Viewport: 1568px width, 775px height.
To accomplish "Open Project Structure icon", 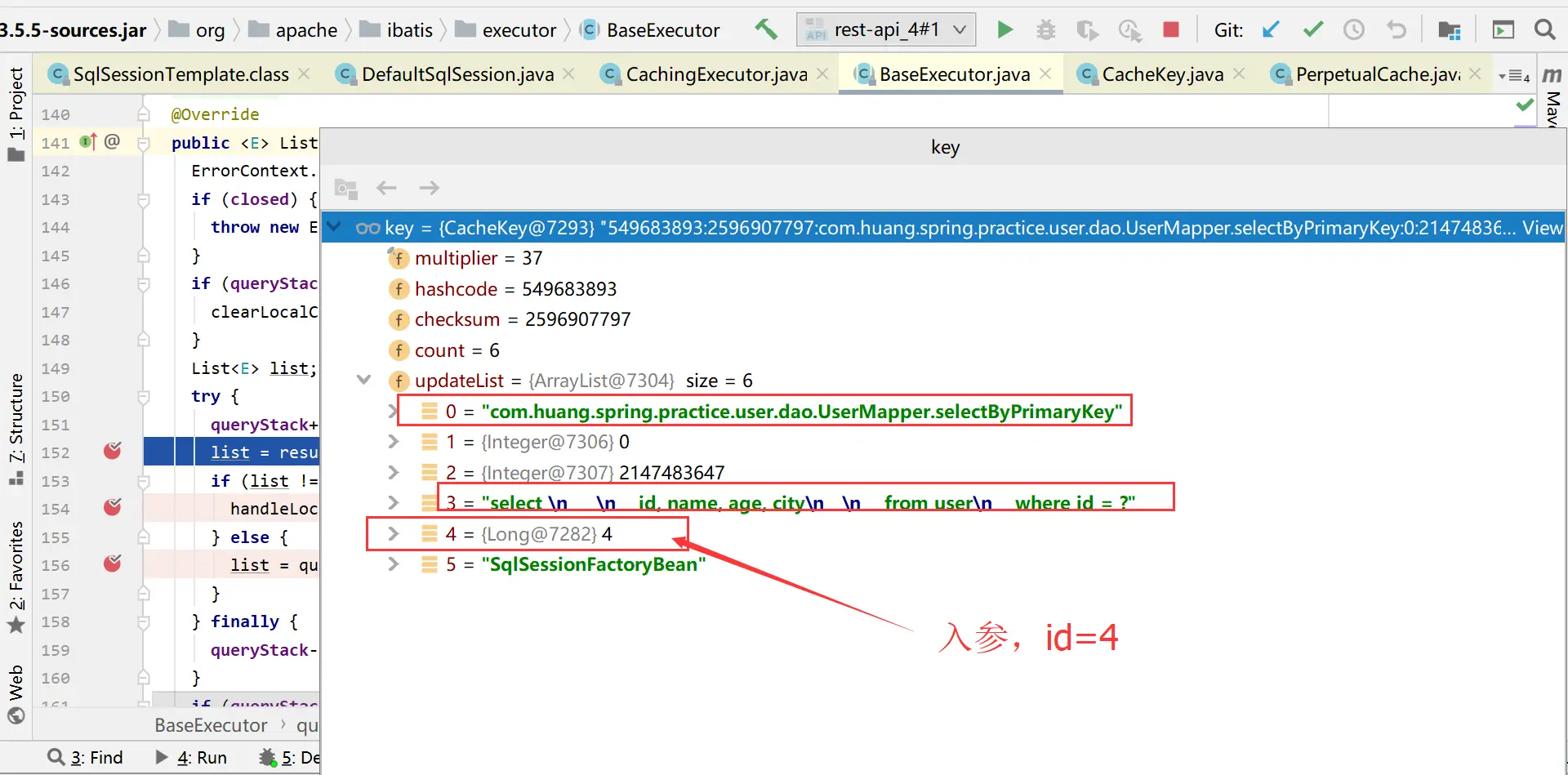I will (1450, 30).
